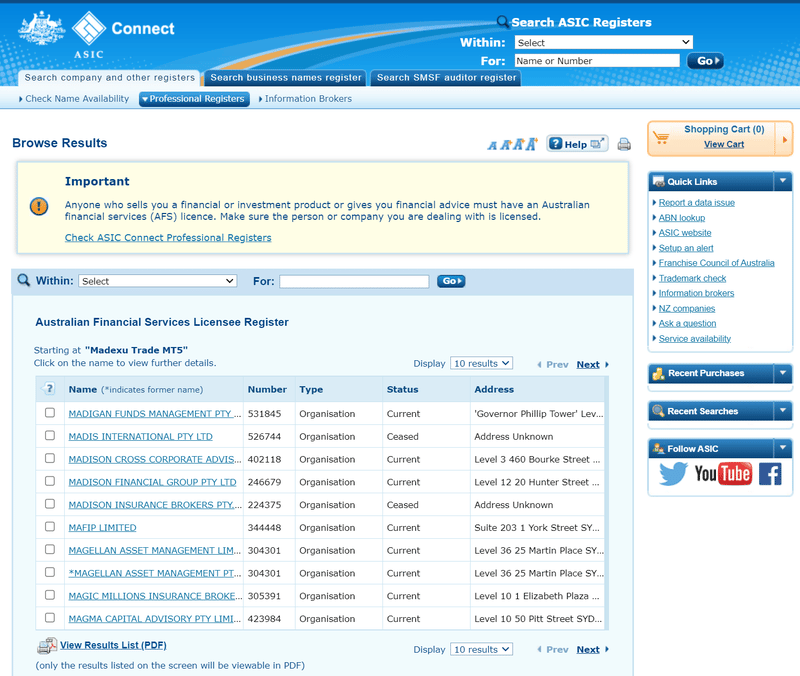Open the results panel Within Select dropdown
This screenshot has height=676, width=800.
[157, 281]
